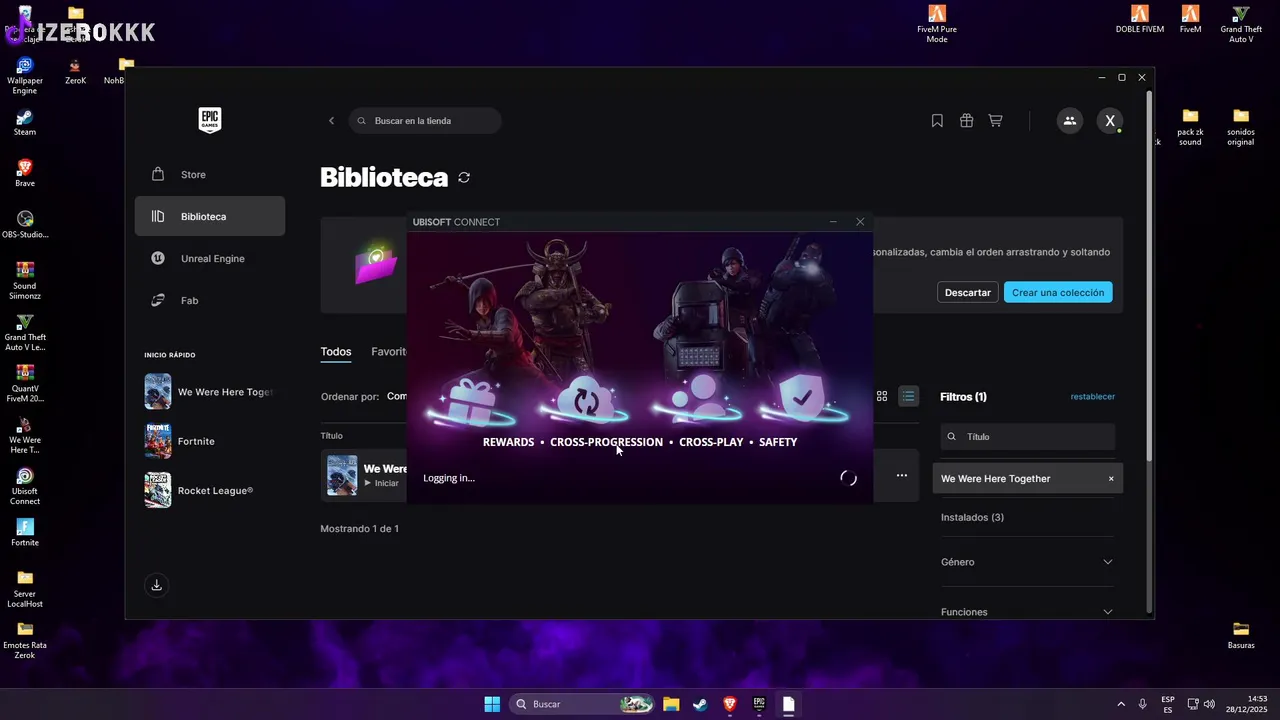Open We Were Here Together quick launch
This screenshot has height=720, width=1280.
(209, 392)
